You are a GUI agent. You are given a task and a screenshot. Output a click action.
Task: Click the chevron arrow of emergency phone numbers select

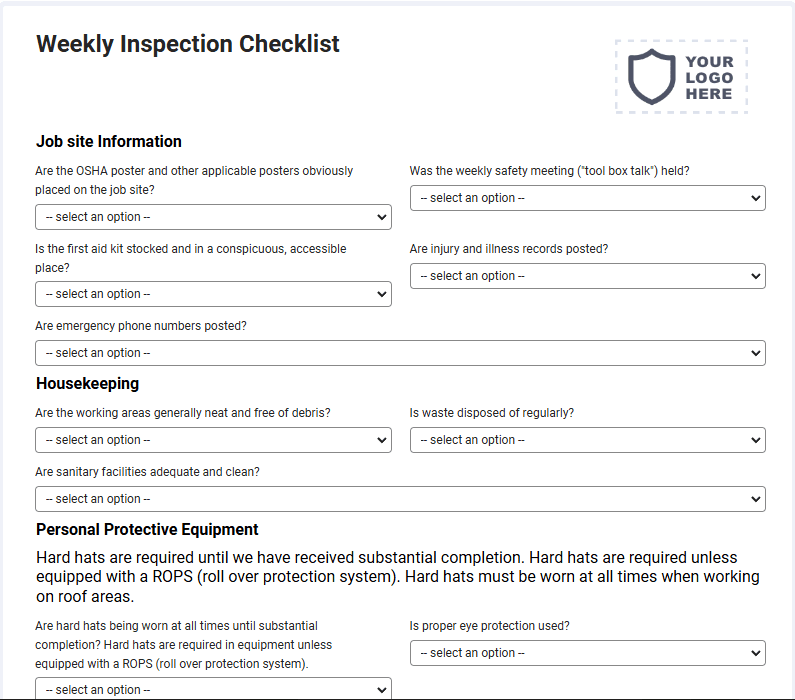(755, 353)
